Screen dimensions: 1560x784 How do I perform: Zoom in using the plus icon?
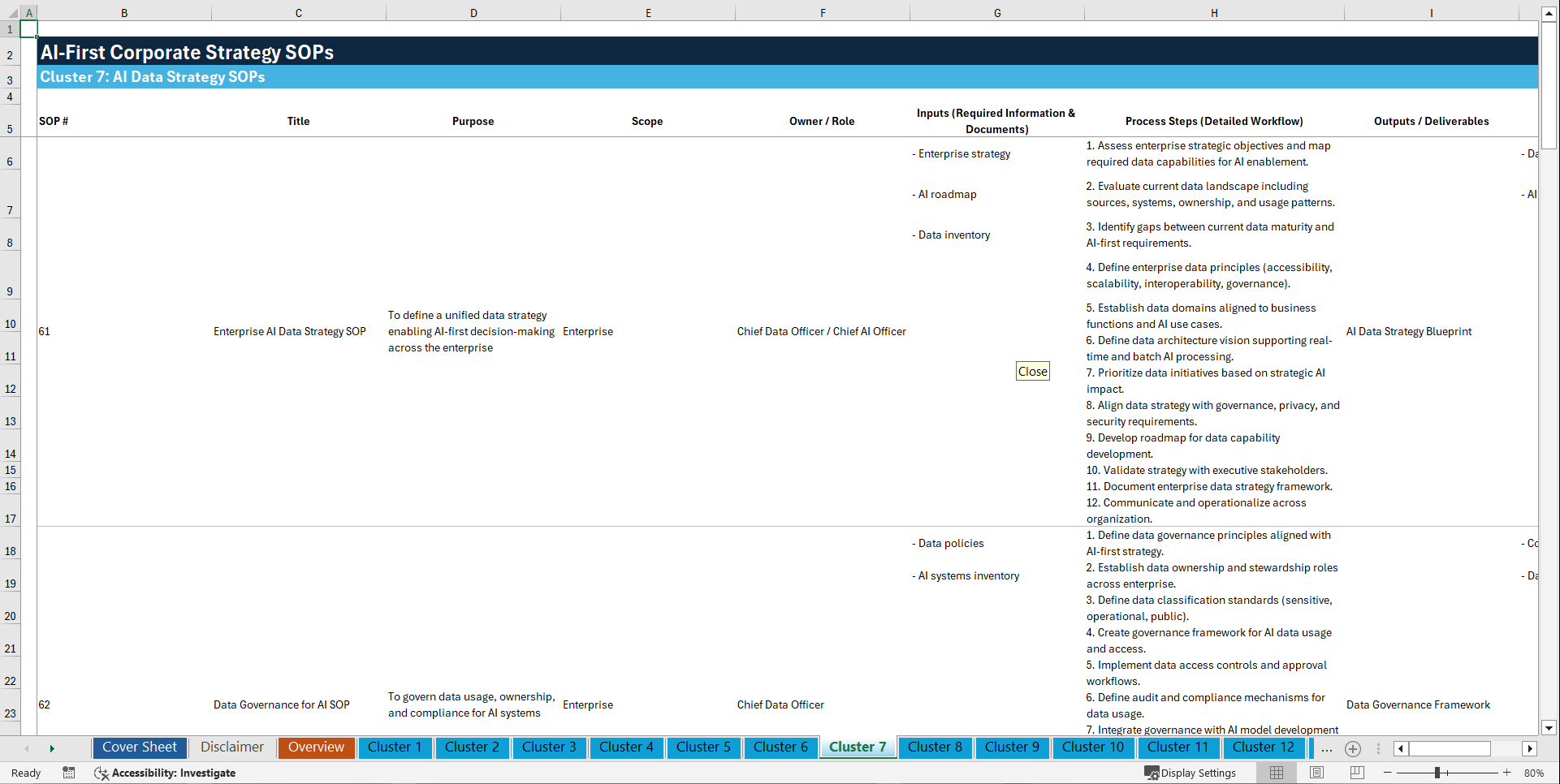coord(1507,773)
